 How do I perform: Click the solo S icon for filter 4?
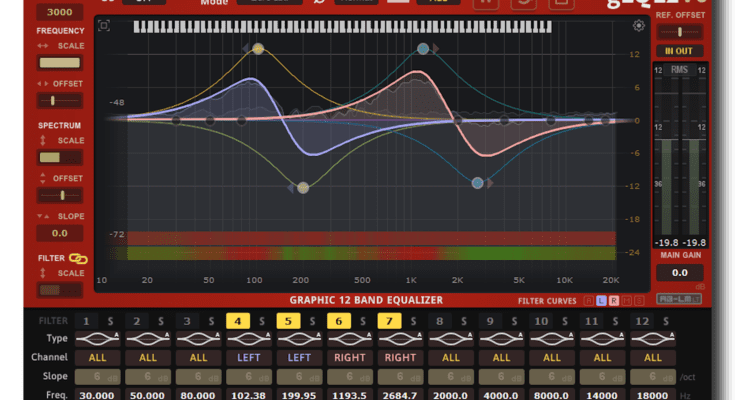263,321
